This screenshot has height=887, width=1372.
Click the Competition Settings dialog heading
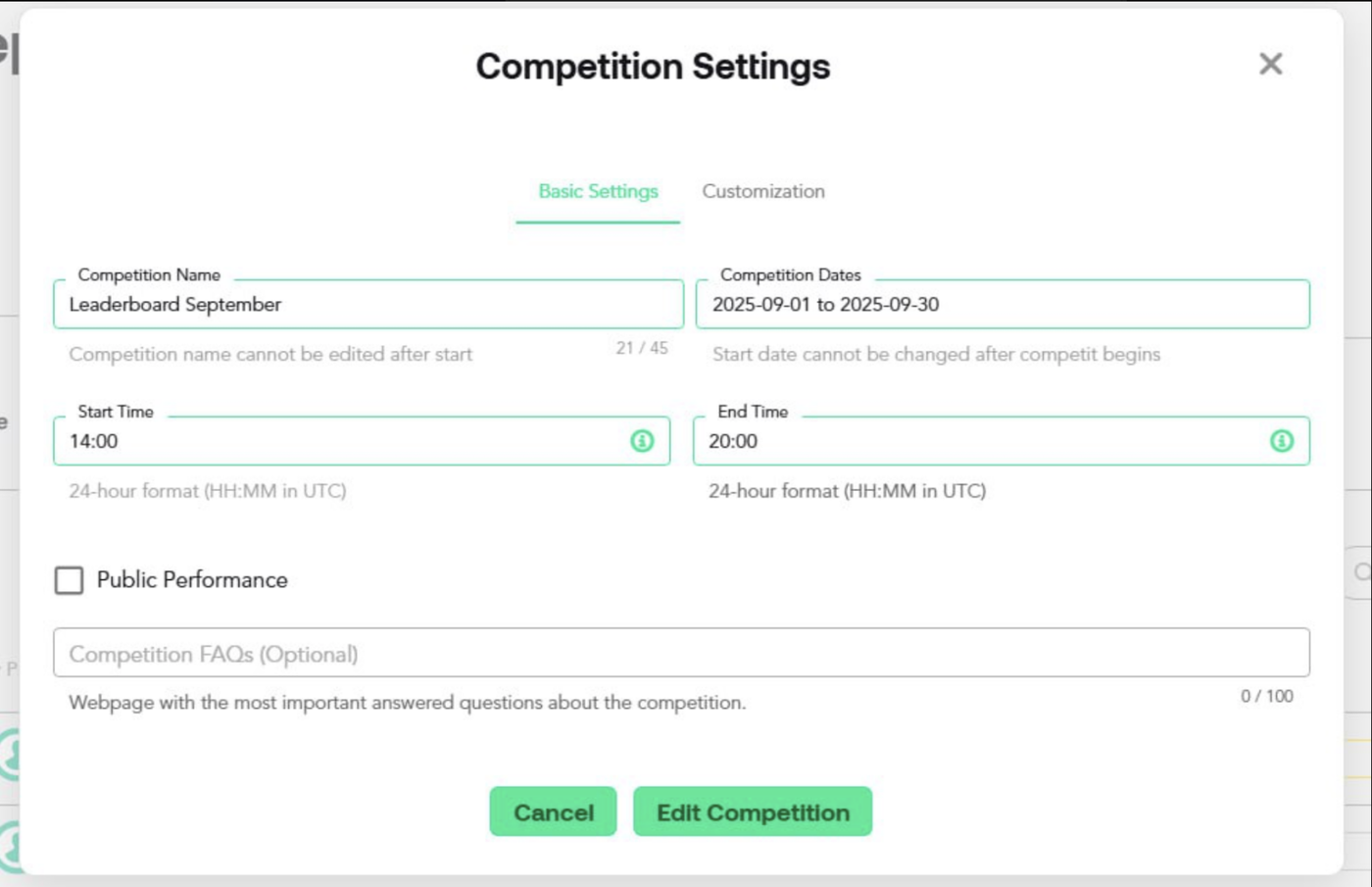tap(653, 67)
